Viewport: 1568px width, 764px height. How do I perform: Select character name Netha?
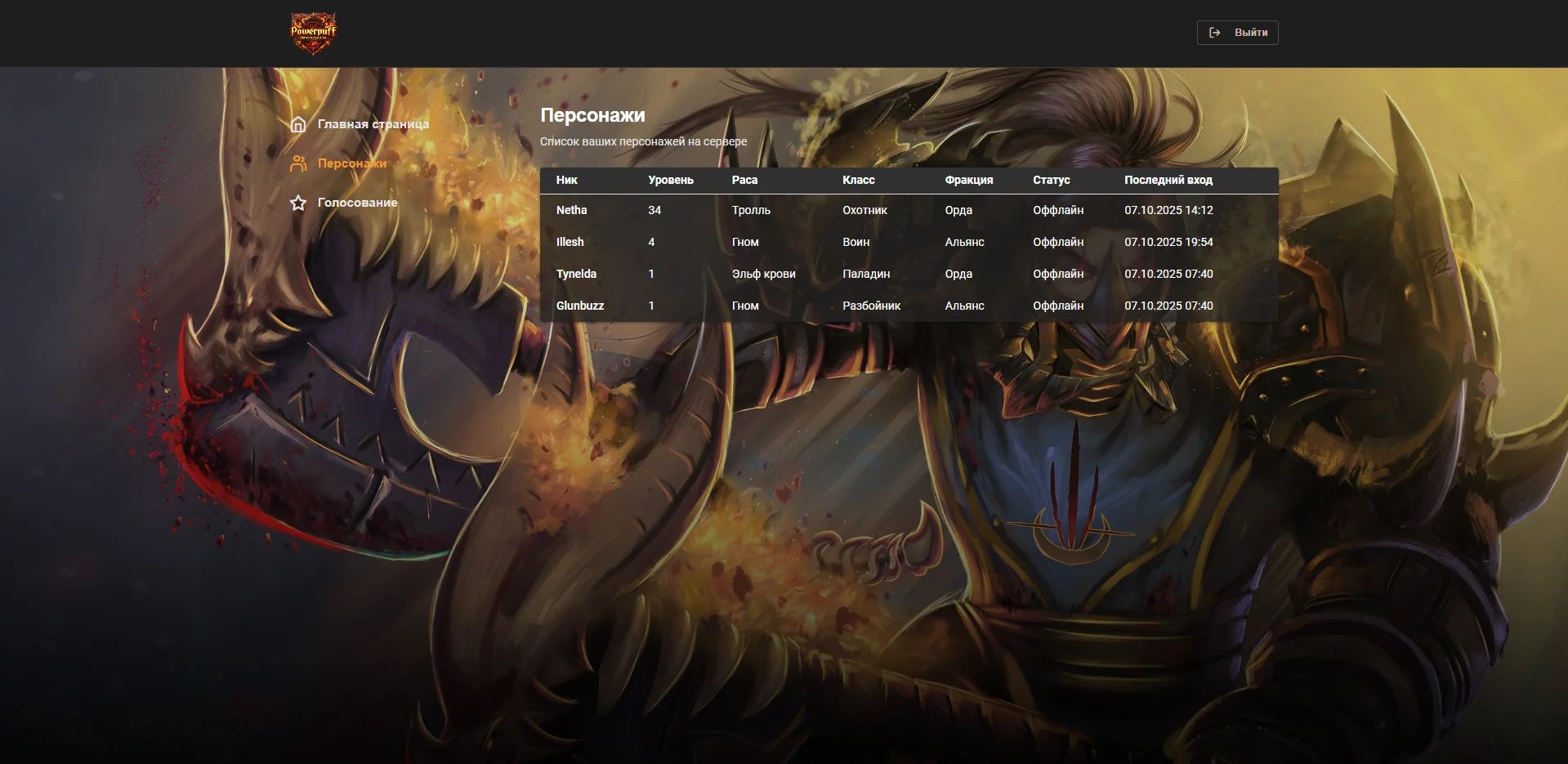point(572,210)
